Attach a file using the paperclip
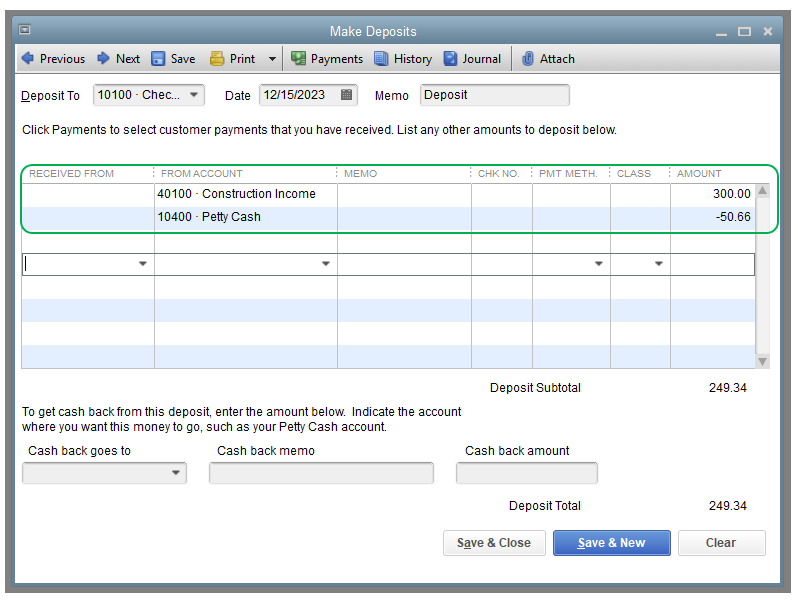Image resolution: width=798 pixels, height=604 pixels. (x=549, y=59)
